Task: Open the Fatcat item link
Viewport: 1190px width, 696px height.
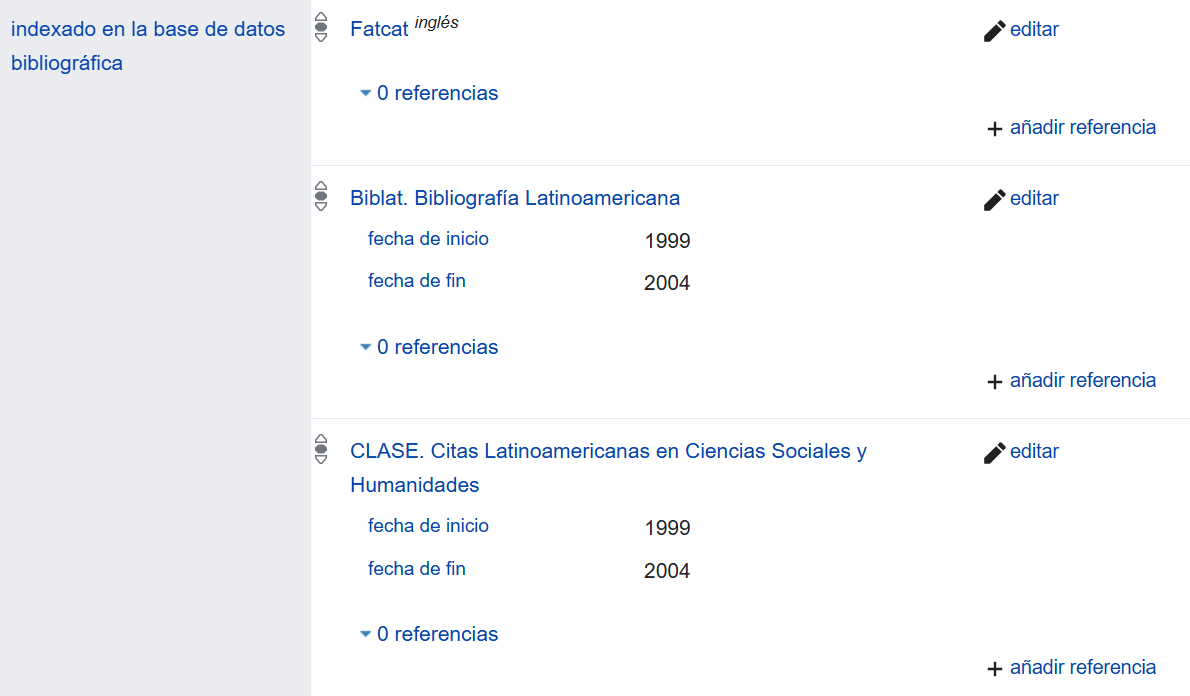Action: pyautogui.click(x=379, y=29)
